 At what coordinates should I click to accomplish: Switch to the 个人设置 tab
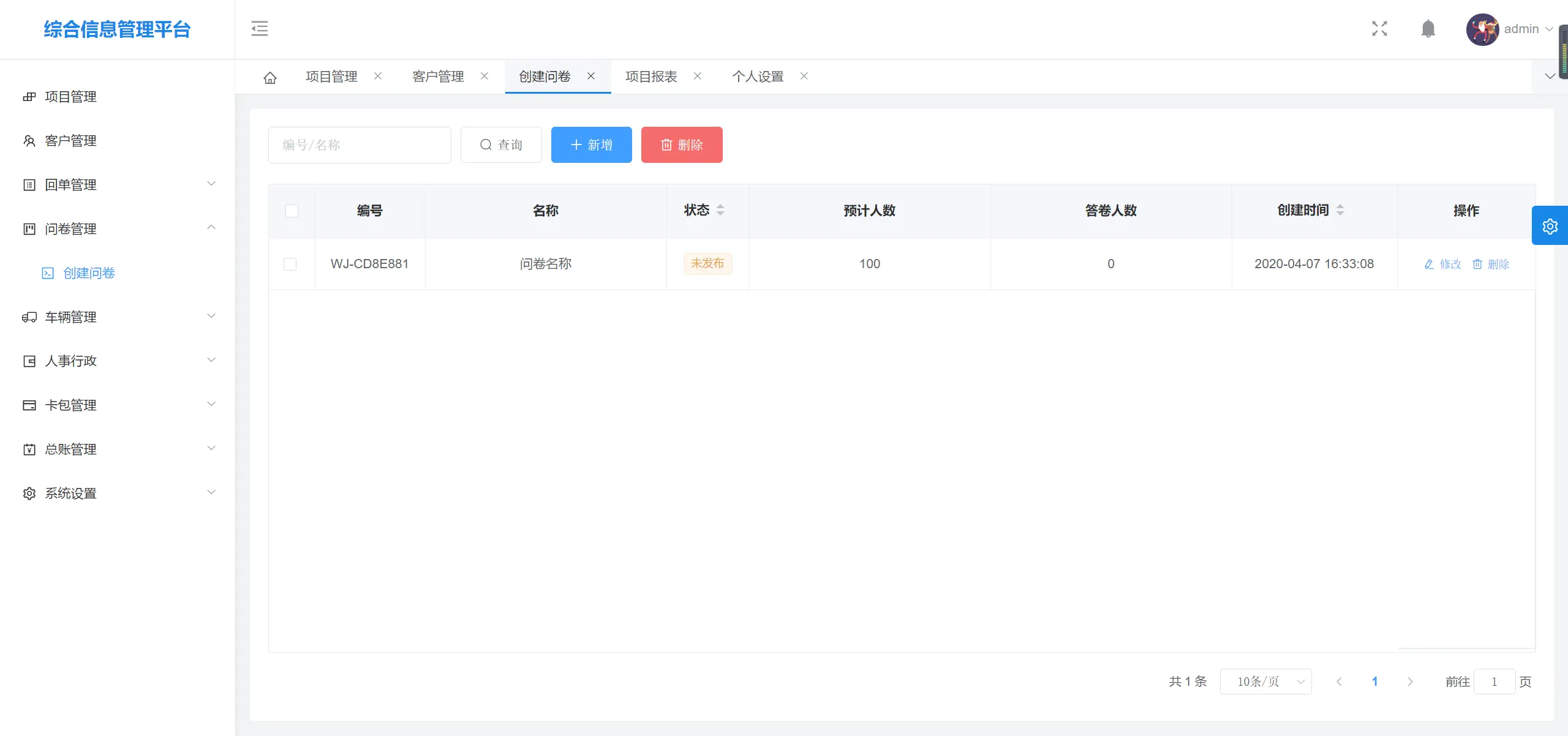tap(758, 77)
